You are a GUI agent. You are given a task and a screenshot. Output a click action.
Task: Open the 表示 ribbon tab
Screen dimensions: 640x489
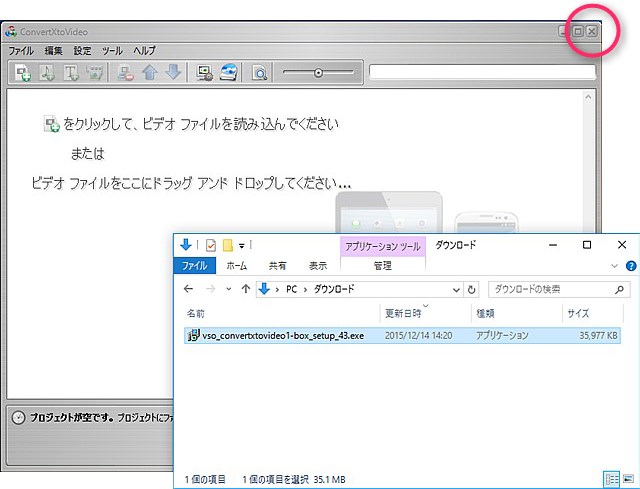click(318, 266)
